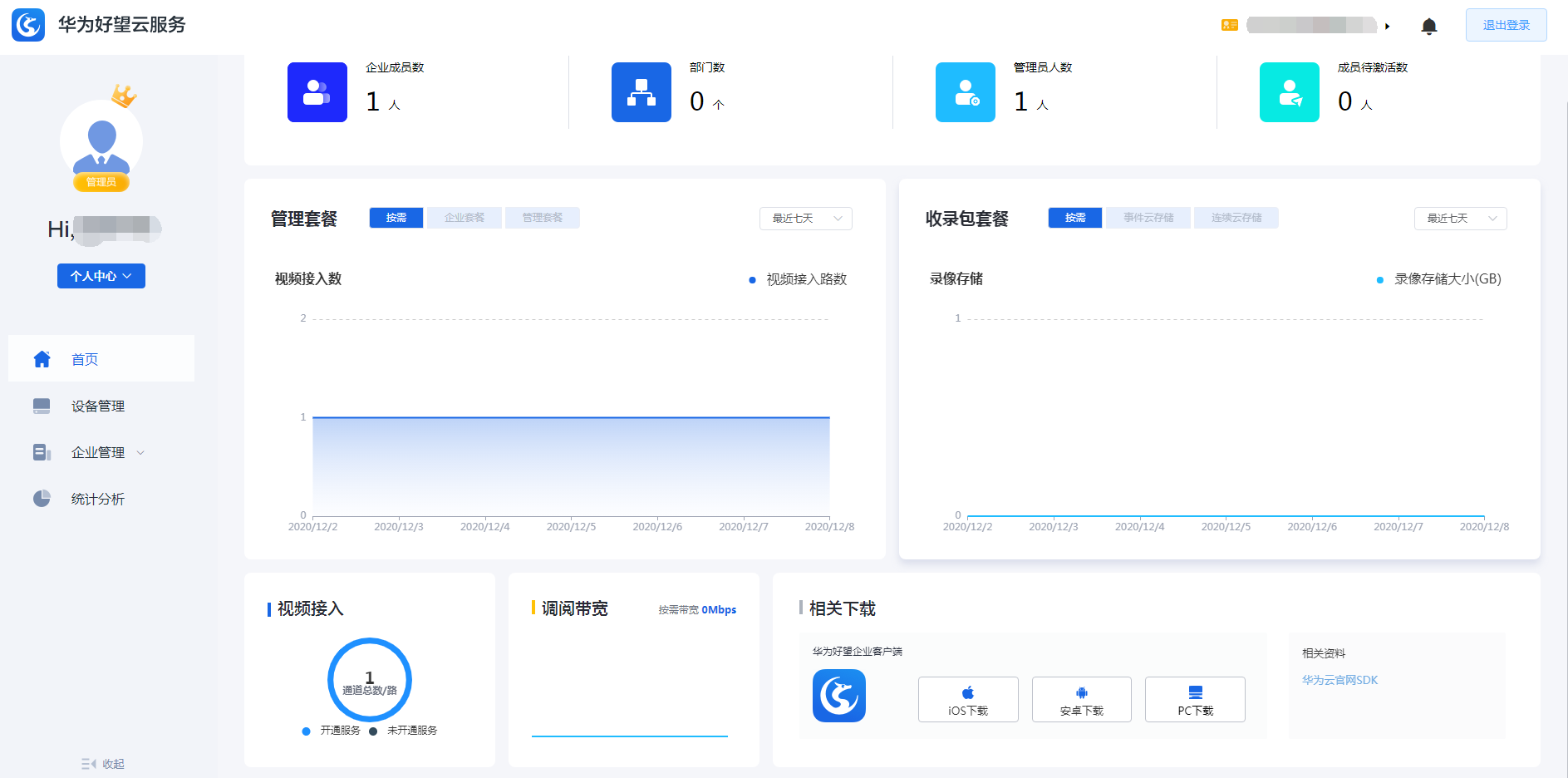Click the 收录包套餐 heading
Viewport: 1568px width, 778px height.
(x=967, y=219)
